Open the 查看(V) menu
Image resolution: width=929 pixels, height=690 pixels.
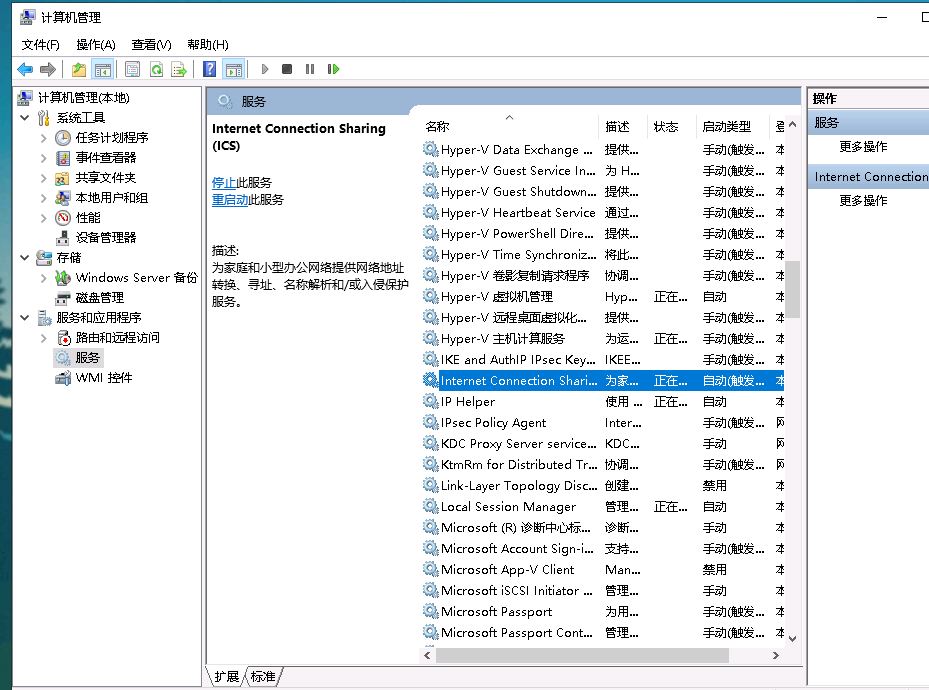tap(151, 45)
